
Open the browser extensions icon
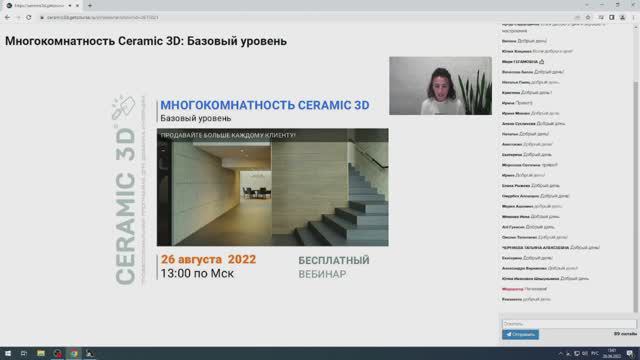(x=601, y=18)
